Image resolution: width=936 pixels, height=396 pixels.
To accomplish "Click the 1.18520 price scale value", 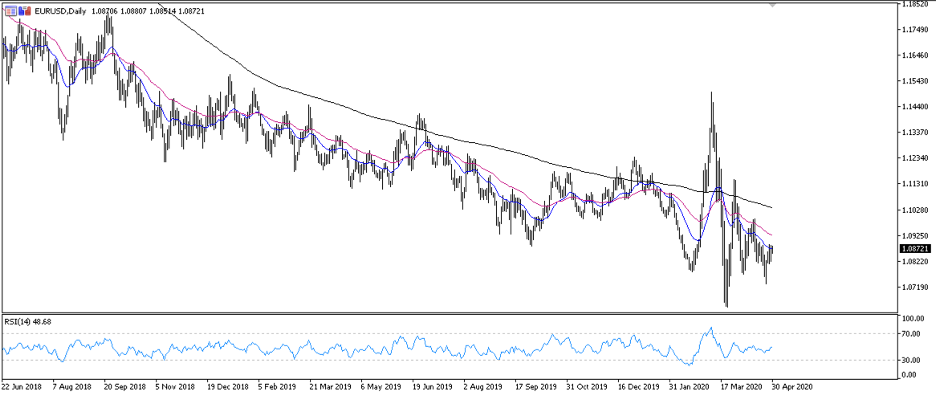I will [916, 4].
